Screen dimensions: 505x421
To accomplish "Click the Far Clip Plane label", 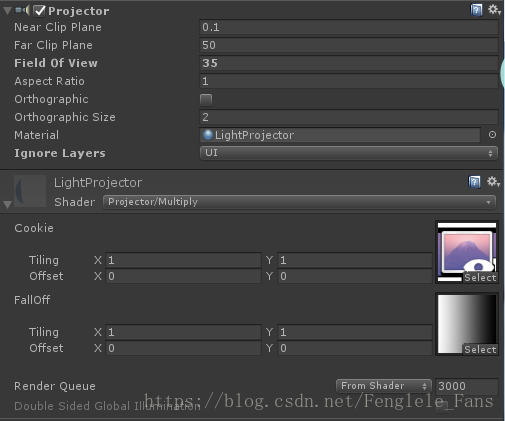I will click(x=53, y=45).
